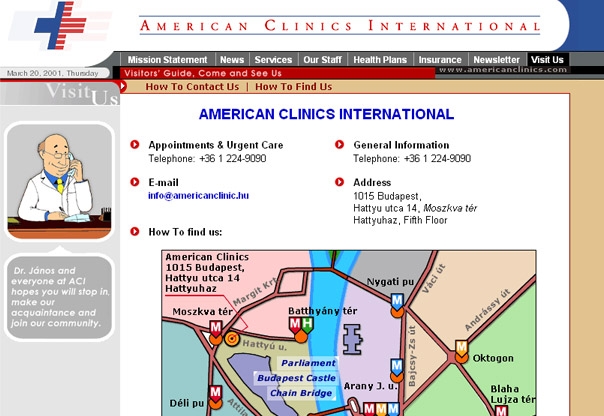Open Our Staff page
The image size is (604, 416).
point(322,60)
